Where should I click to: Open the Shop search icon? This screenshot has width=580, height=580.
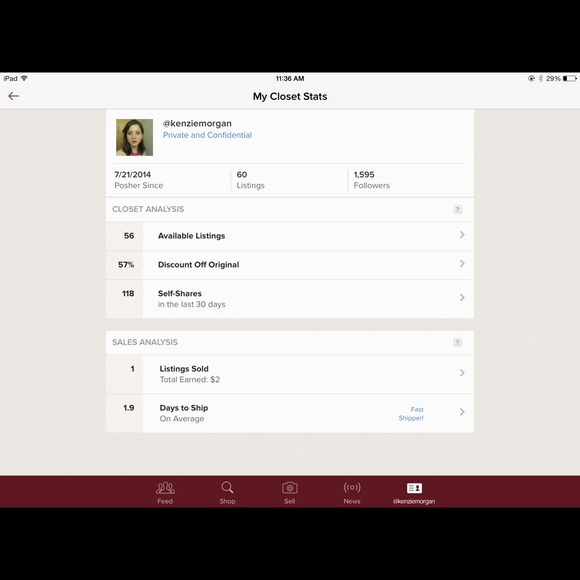tap(227, 488)
